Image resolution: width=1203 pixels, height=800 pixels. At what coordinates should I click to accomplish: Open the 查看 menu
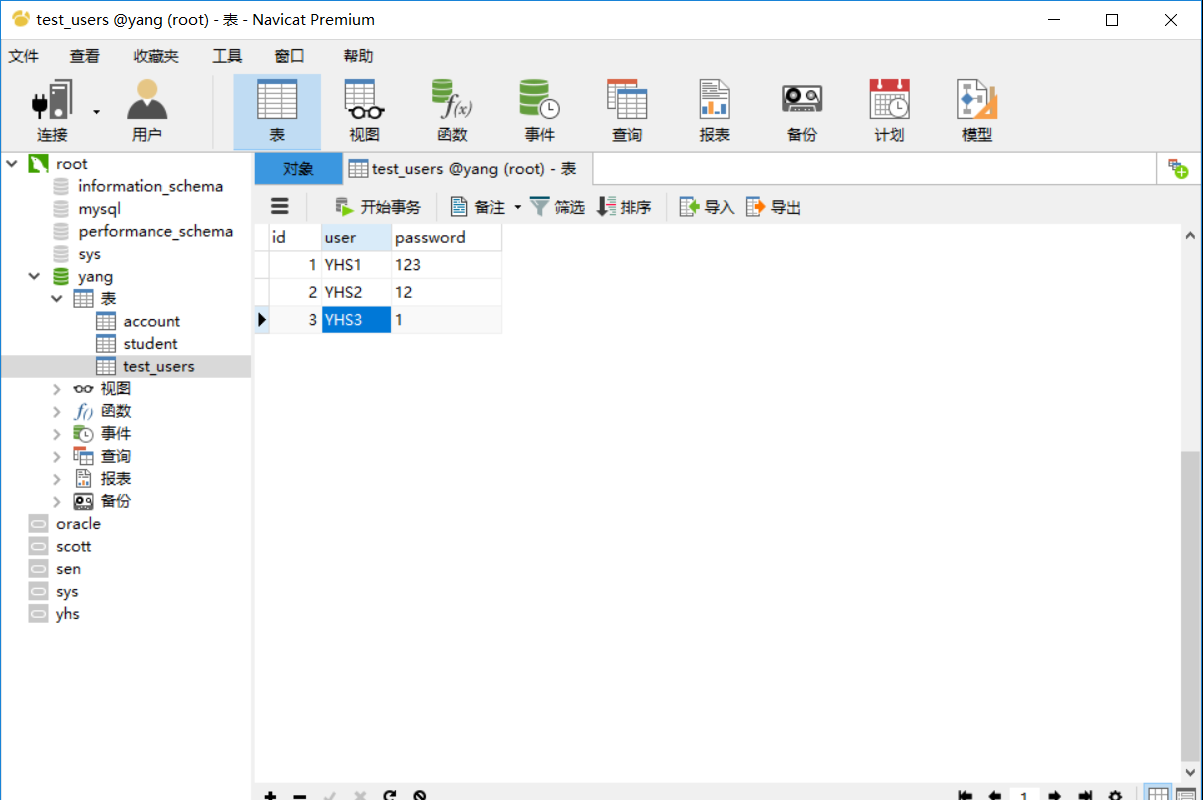85,56
